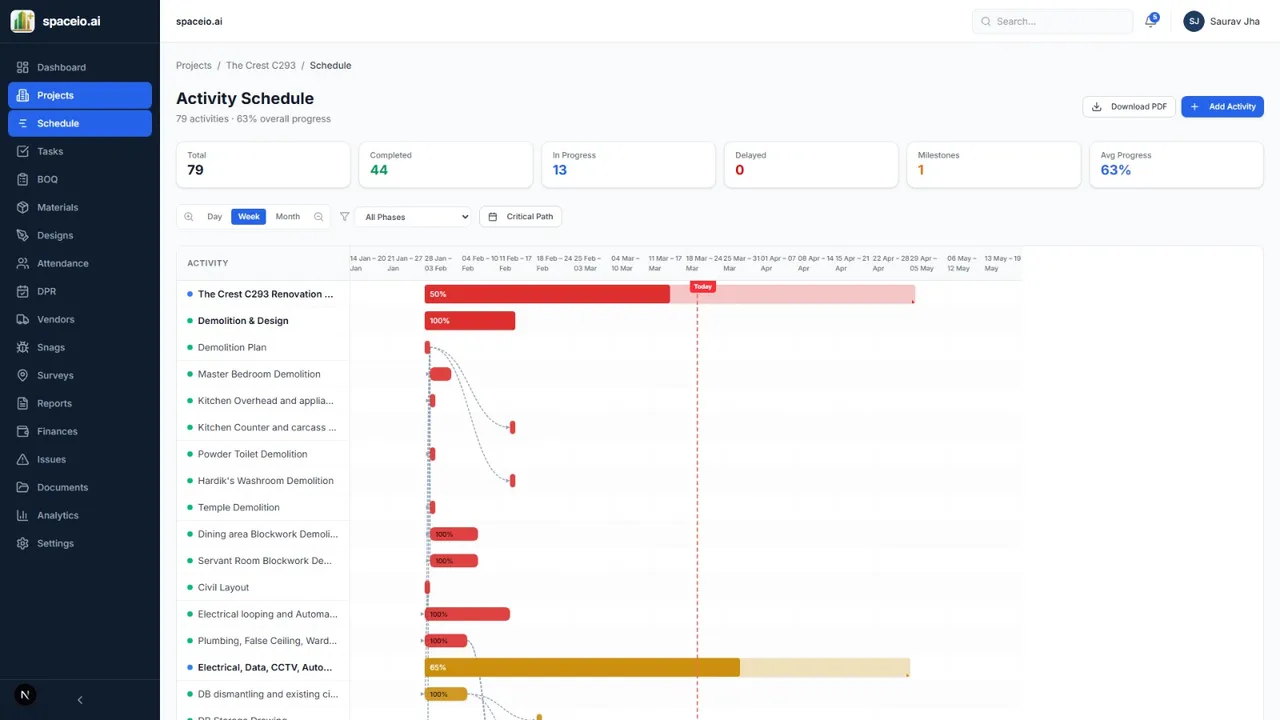This screenshot has width=1280, height=720.
Task: Select Schedule in the sidebar menu
Action: point(80,123)
